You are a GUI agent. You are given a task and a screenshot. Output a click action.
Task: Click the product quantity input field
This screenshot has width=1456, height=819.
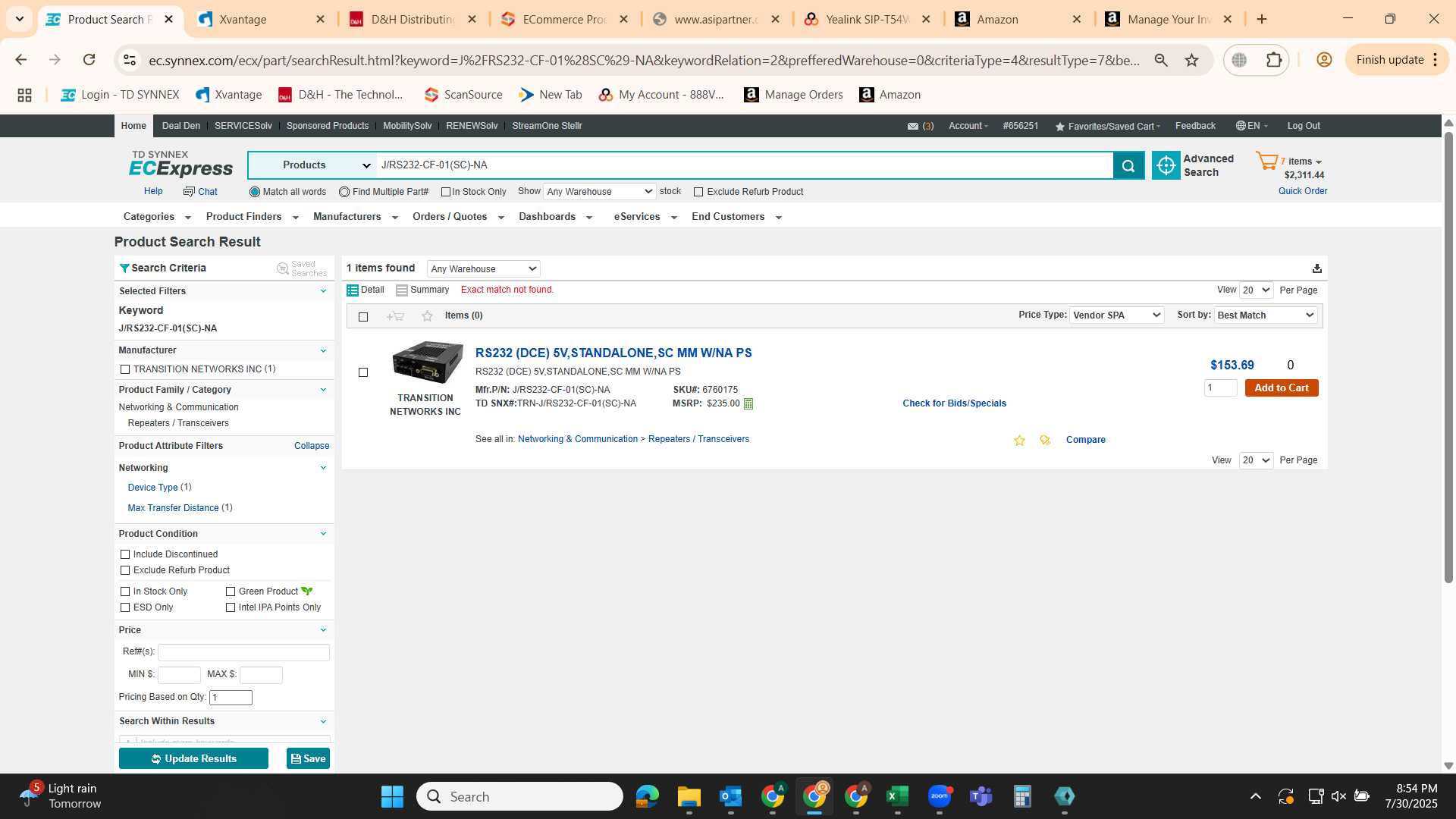tap(1221, 388)
